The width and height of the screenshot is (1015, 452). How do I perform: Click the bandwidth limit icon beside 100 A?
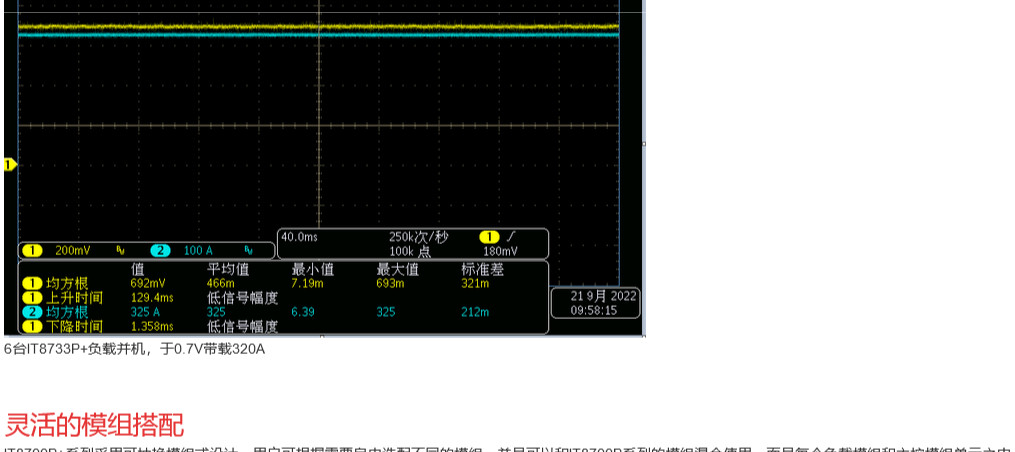point(248,250)
